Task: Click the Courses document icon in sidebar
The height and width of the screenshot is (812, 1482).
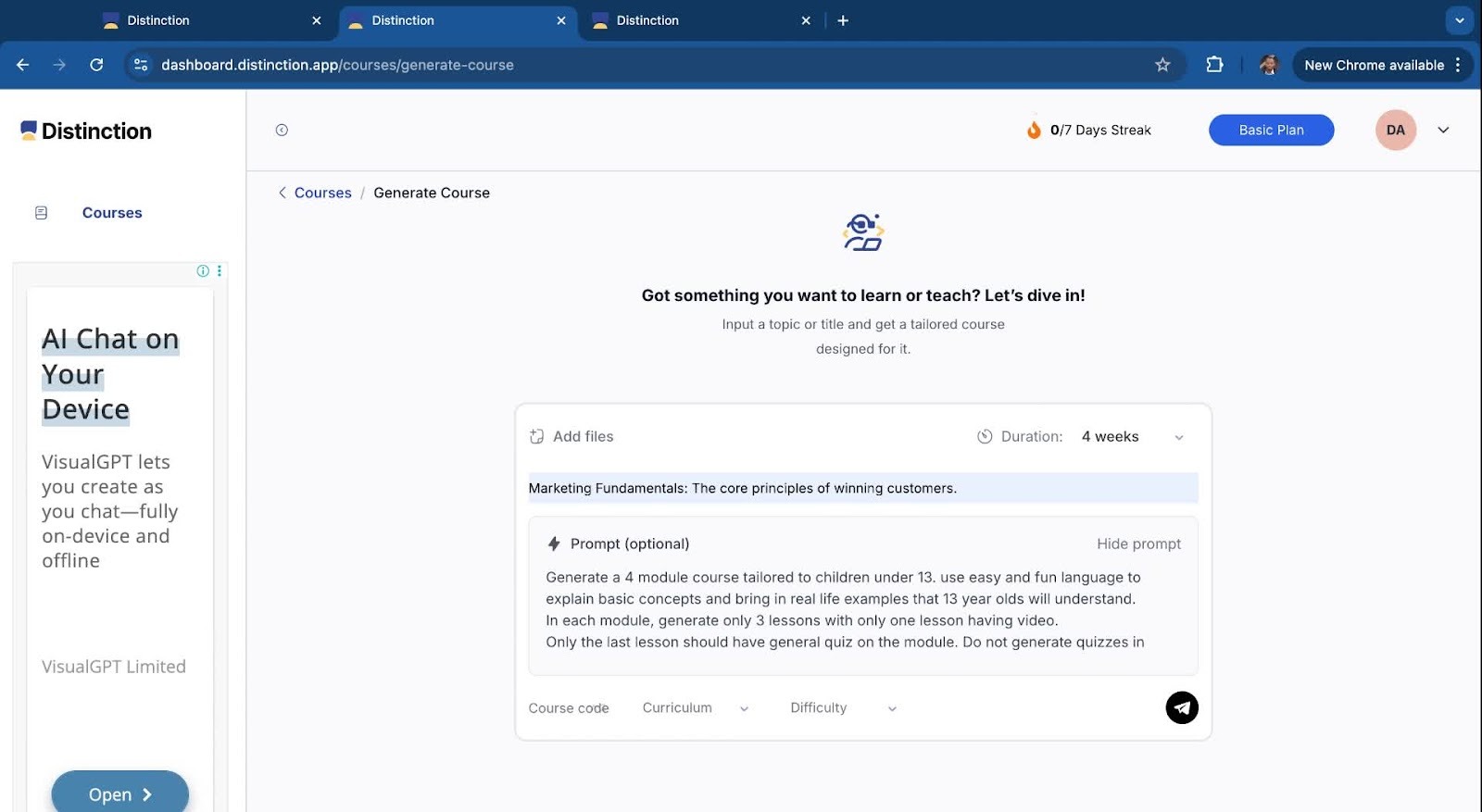Action: pos(41,213)
